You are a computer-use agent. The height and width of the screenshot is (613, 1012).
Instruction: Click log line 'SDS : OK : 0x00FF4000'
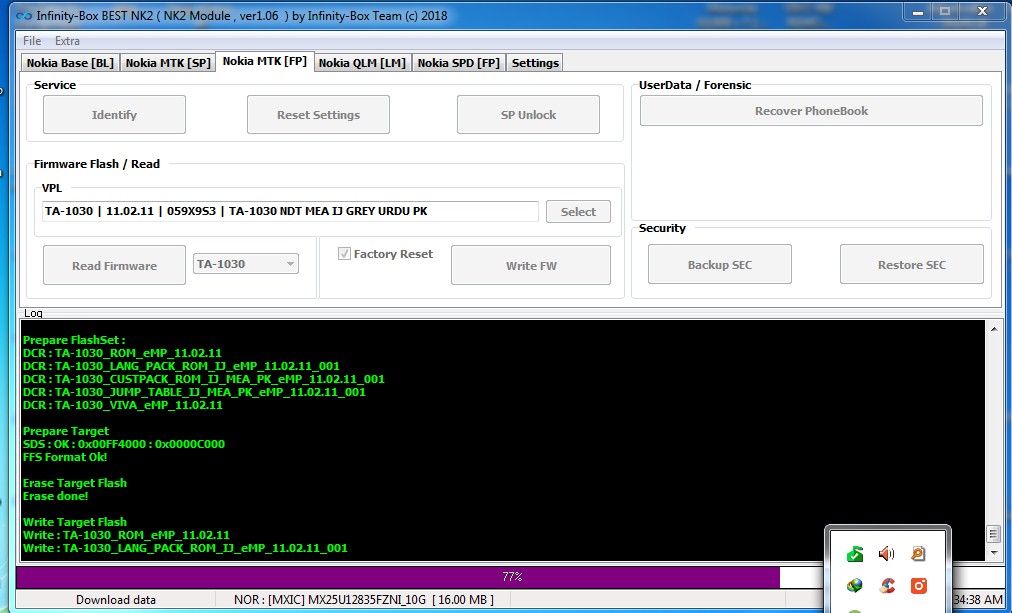point(124,444)
